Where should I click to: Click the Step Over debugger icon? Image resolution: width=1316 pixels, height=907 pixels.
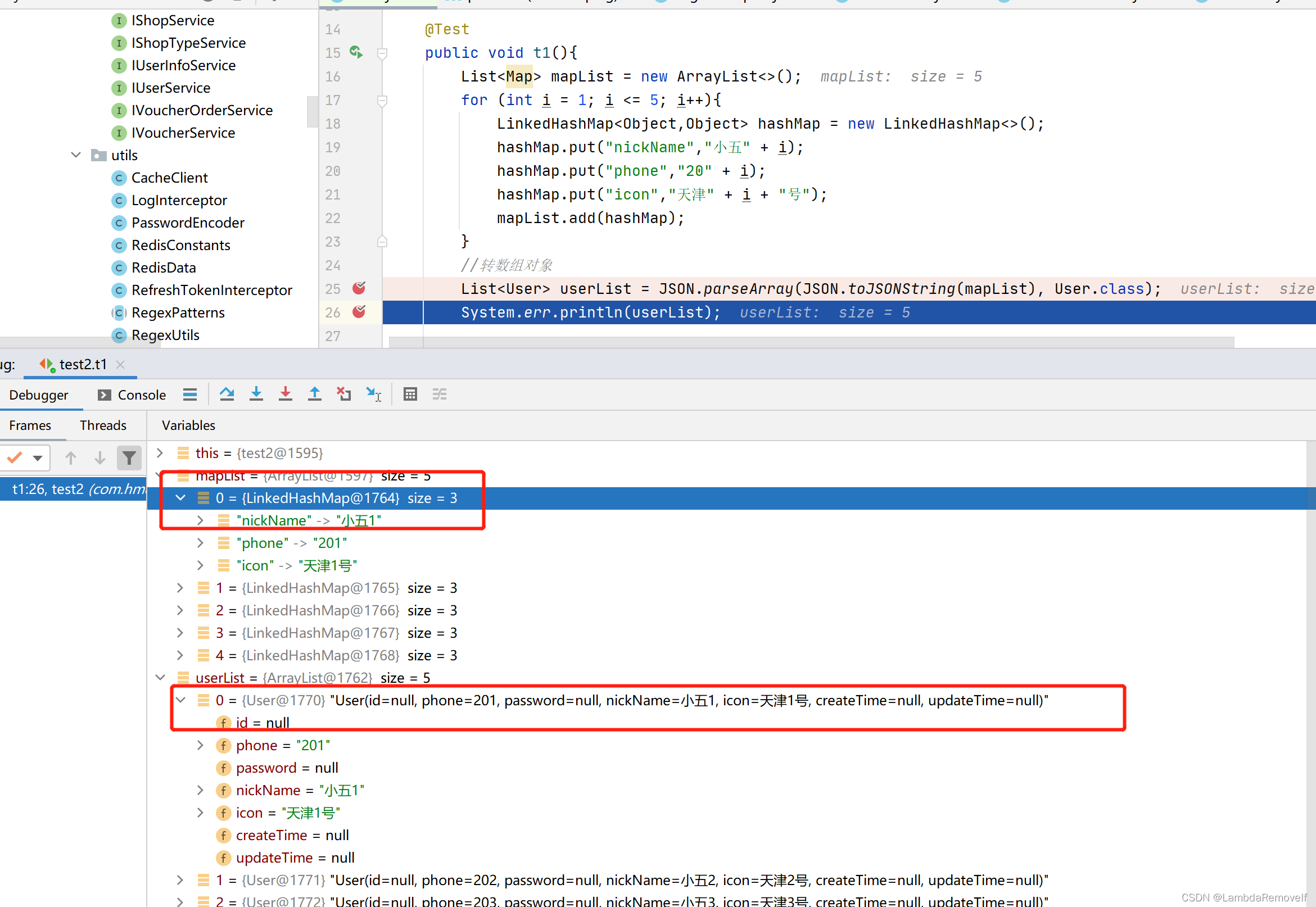click(x=227, y=394)
